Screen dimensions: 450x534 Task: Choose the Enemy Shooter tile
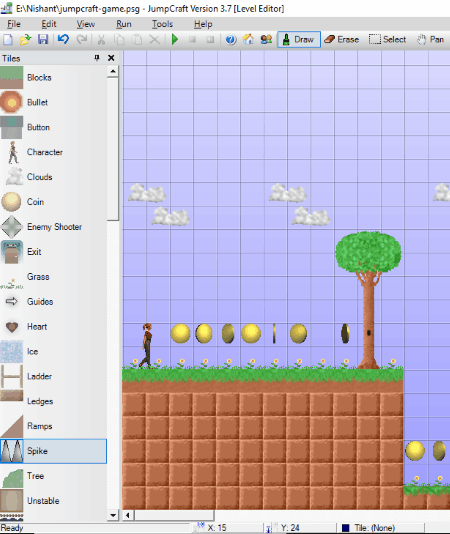pyautogui.click(x=53, y=226)
